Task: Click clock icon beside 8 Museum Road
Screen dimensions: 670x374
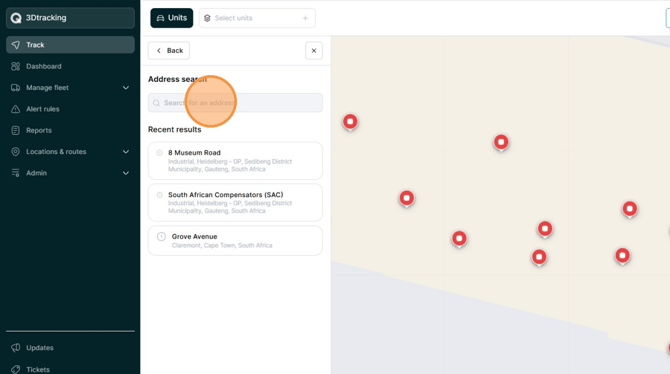Action: [x=159, y=153]
